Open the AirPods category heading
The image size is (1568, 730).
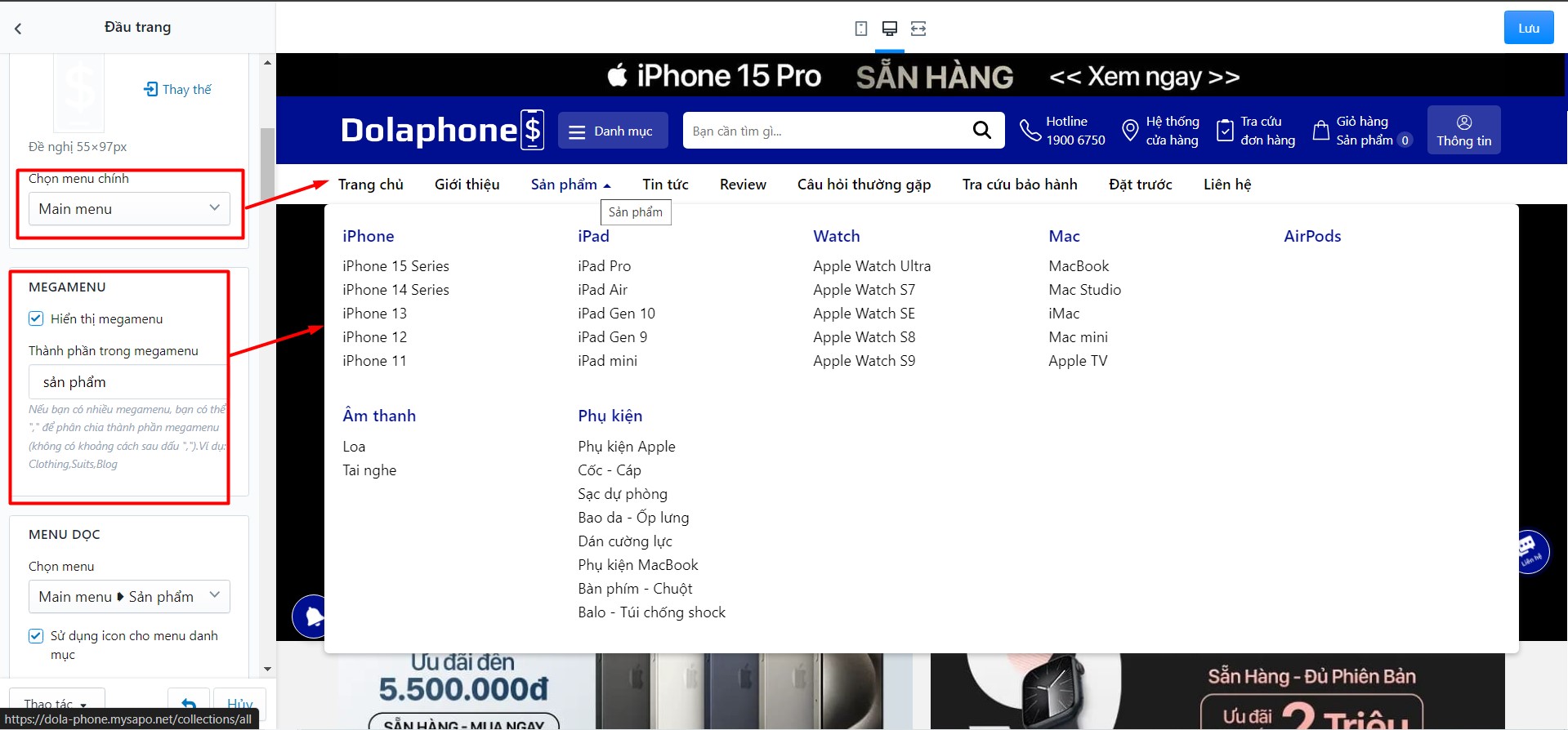click(x=1312, y=236)
